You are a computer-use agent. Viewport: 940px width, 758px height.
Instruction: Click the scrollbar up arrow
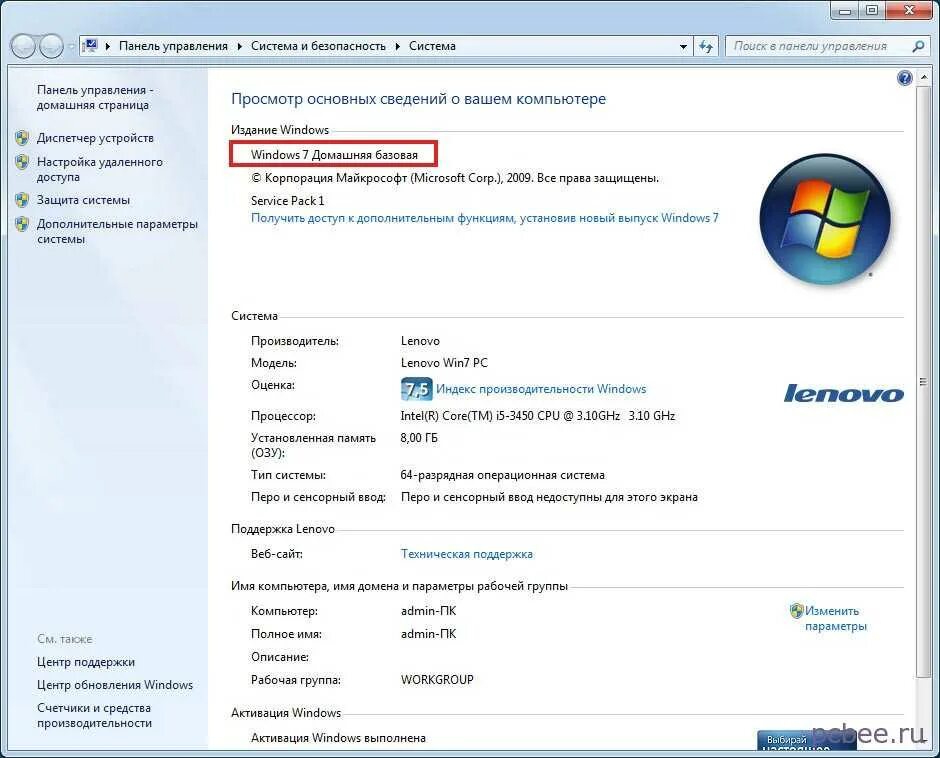tap(923, 77)
